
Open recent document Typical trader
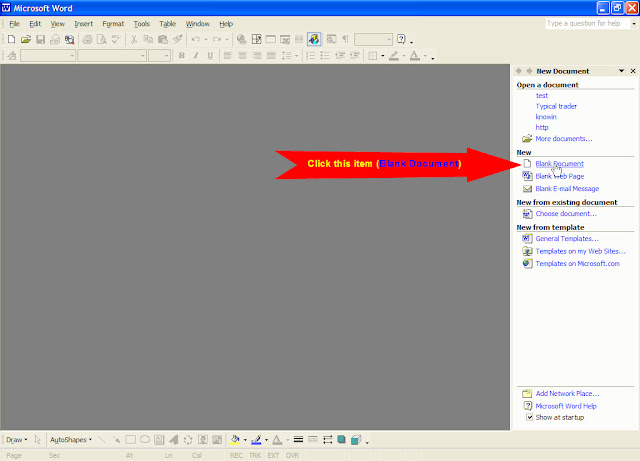click(x=556, y=106)
